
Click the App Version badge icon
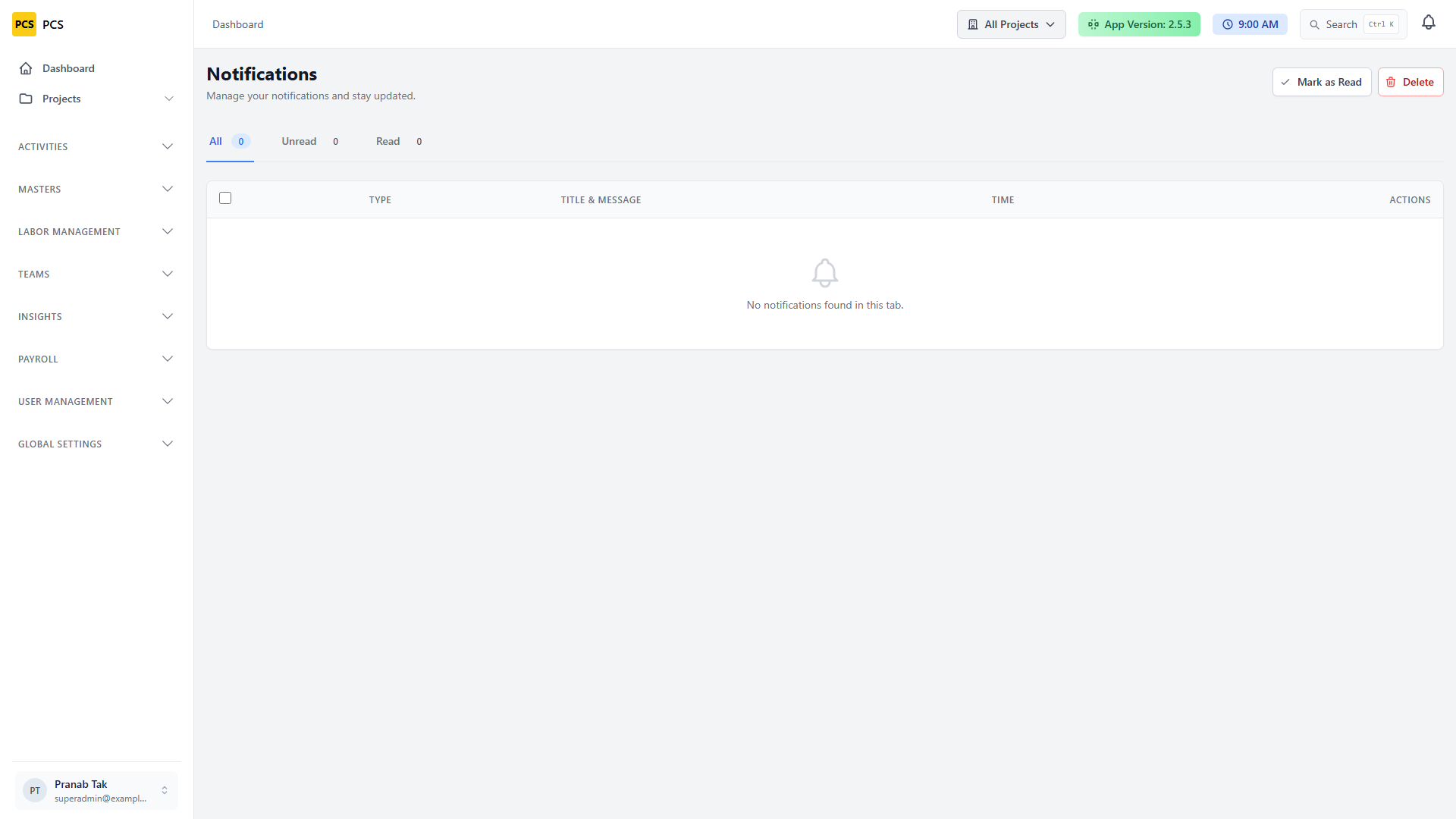1094,24
